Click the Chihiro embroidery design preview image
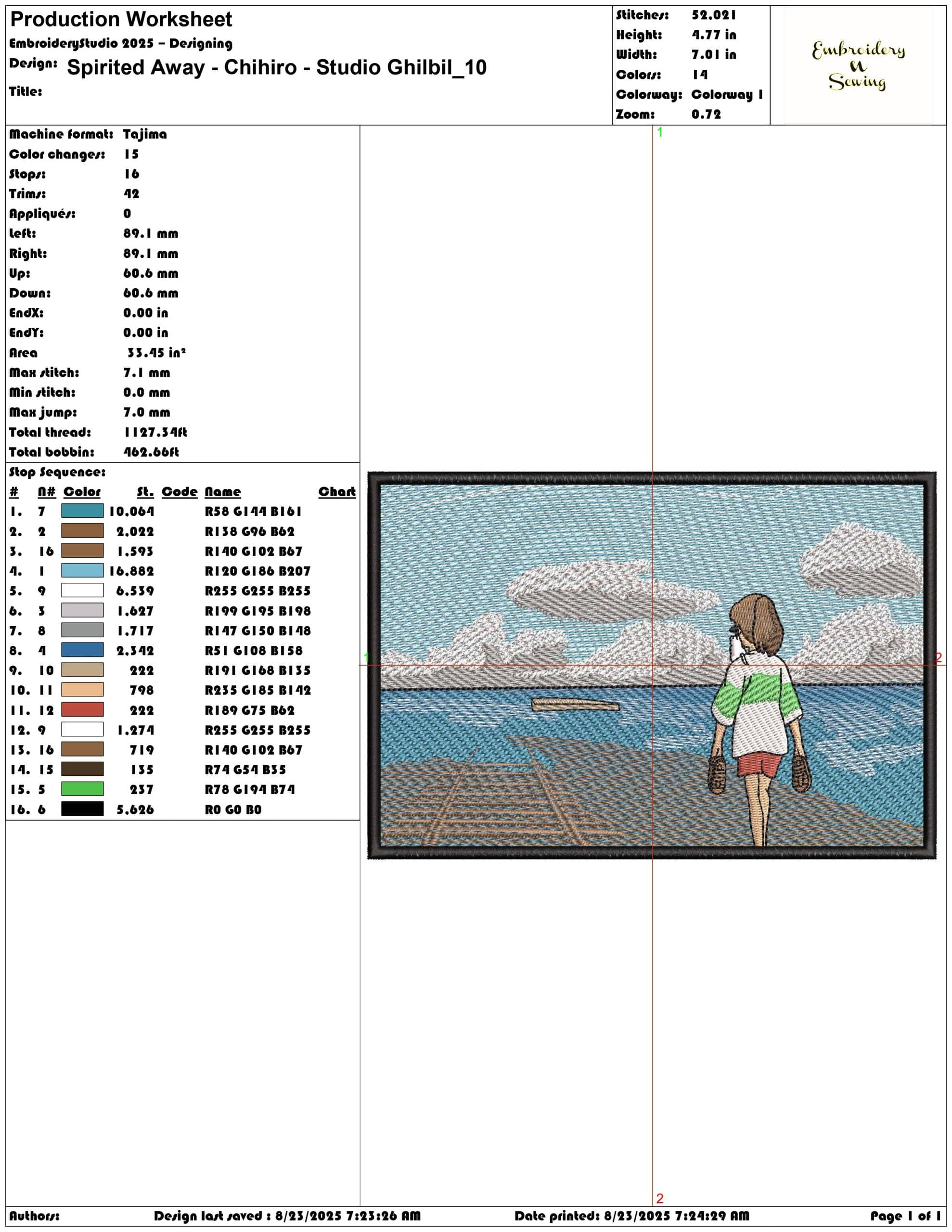Image resolution: width=952 pixels, height=1232 pixels. [x=652, y=665]
